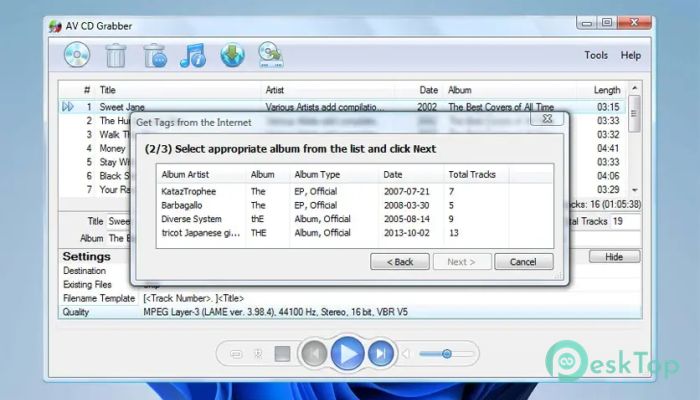Click the shuffle icon in player
This screenshot has width=700, height=400.
[x=258, y=354]
